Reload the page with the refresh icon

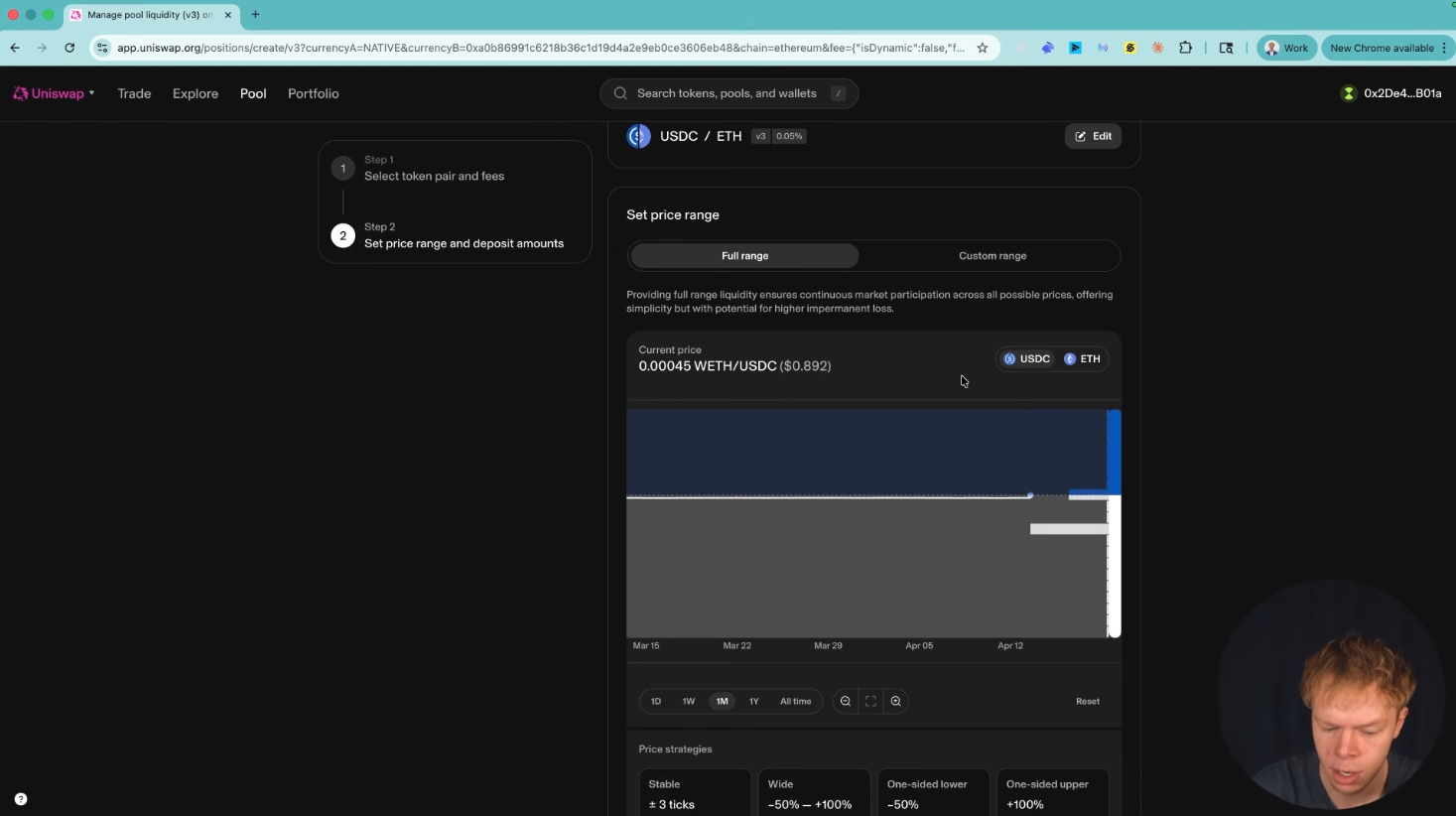click(69, 48)
